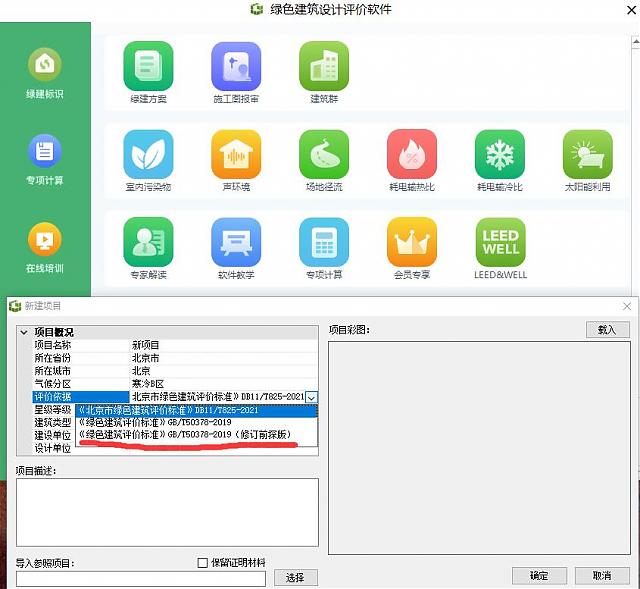This screenshot has height=589, width=640.
Task: Open the 耗电输冷比 snowflake icon
Action: point(500,154)
